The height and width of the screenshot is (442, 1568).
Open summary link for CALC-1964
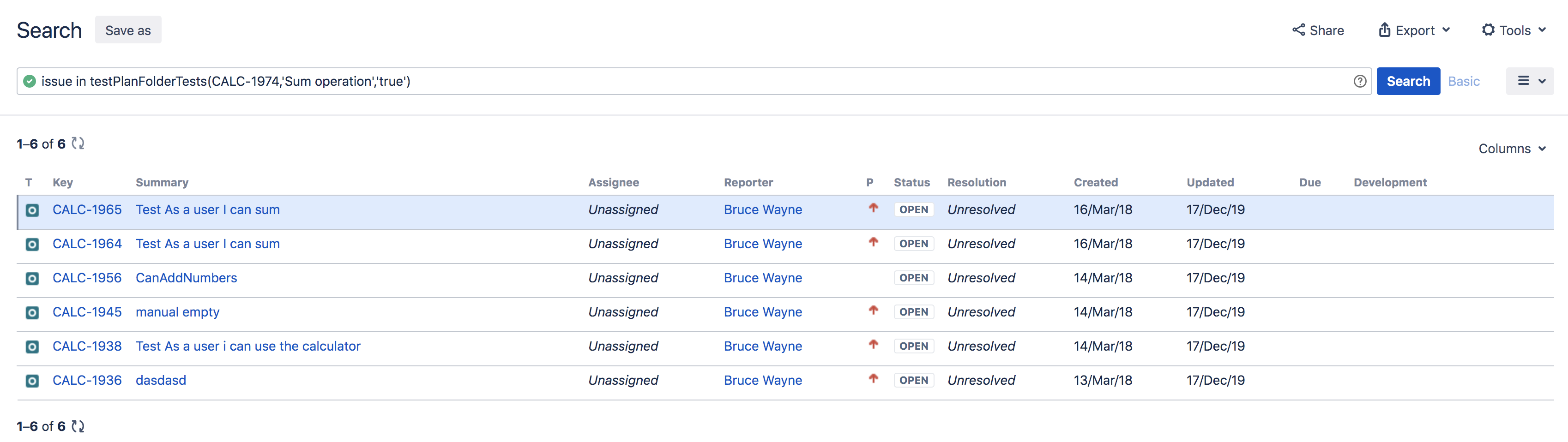click(208, 244)
